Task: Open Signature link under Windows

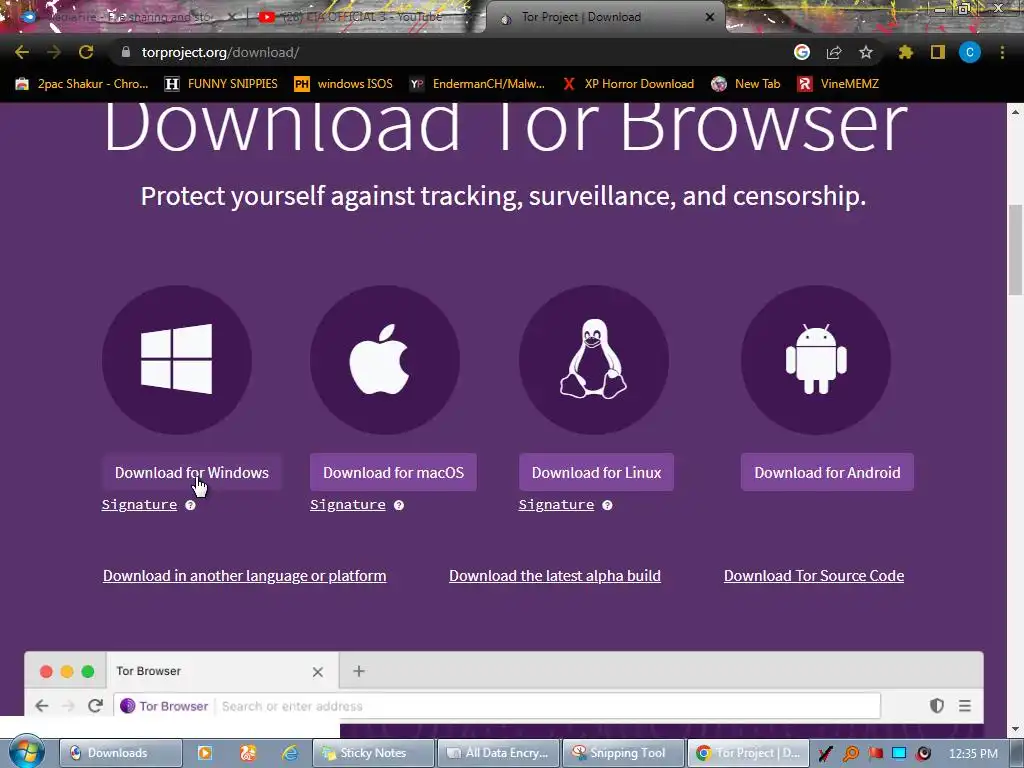Action: point(139,505)
